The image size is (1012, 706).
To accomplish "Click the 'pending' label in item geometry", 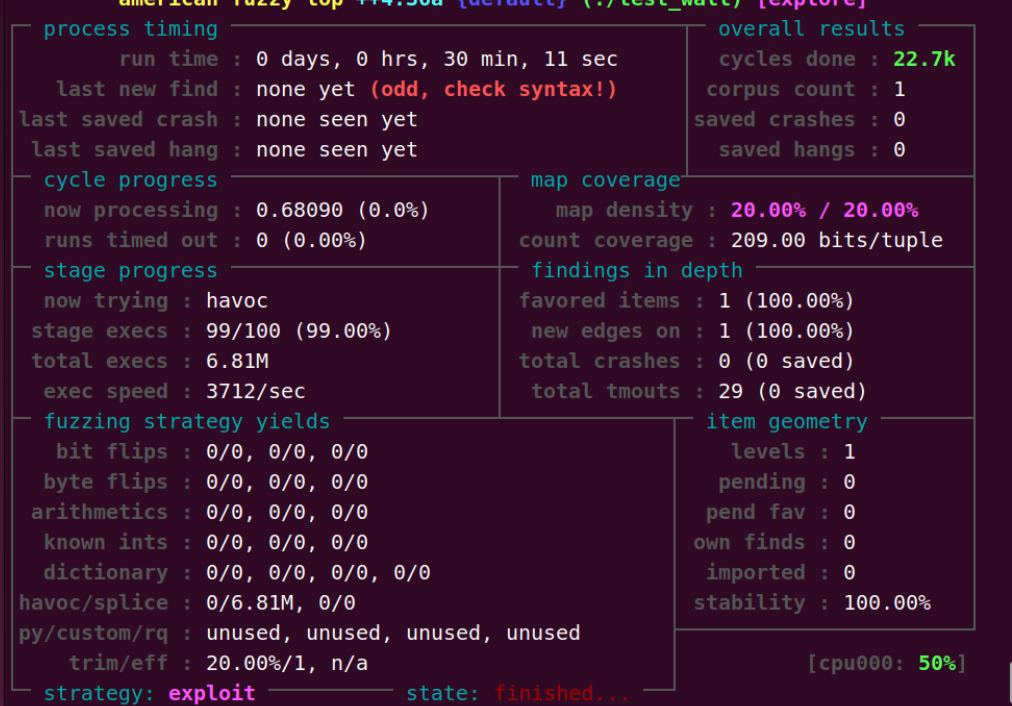I will pyautogui.click(x=762, y=482).
